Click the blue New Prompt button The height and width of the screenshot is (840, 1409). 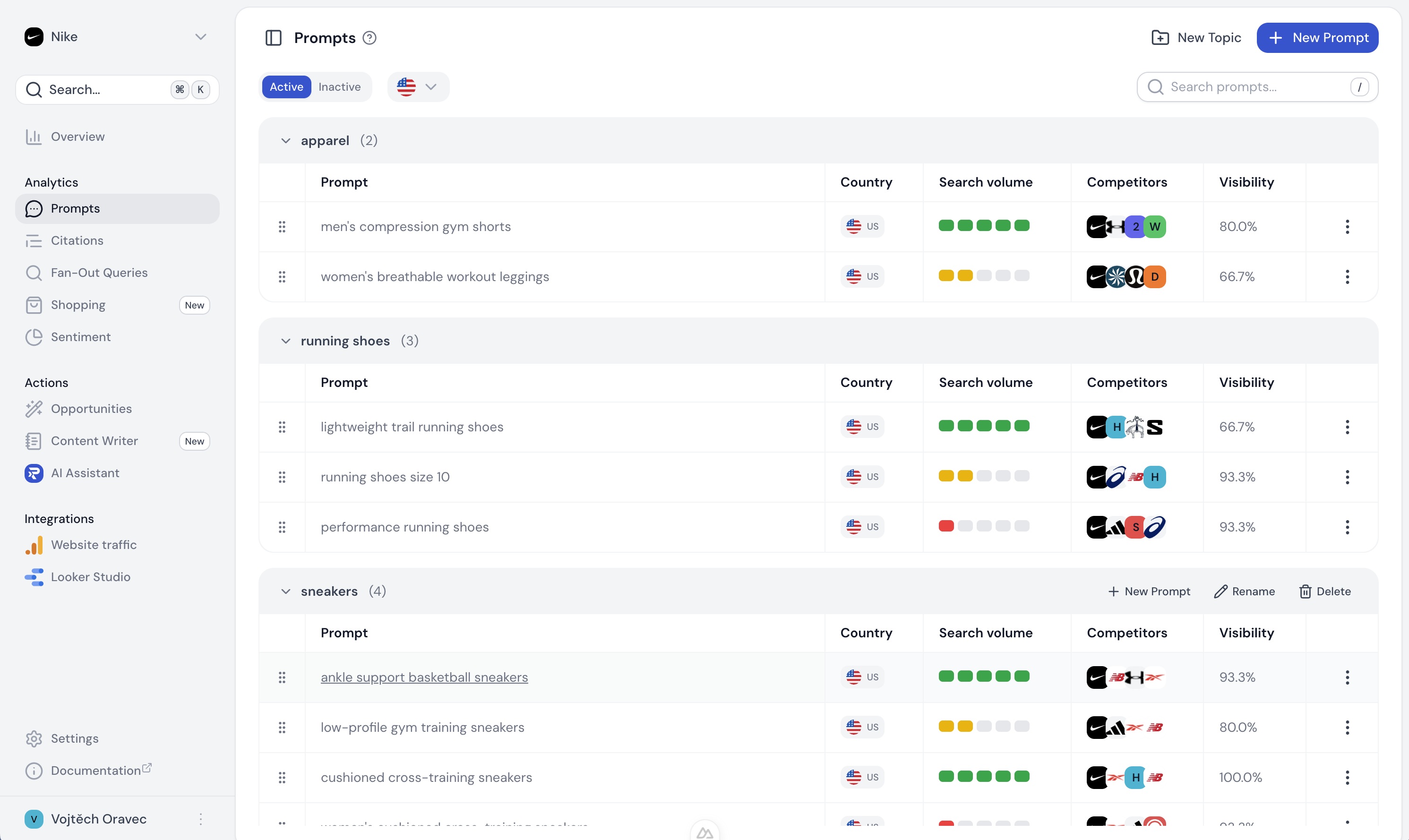1317,38
